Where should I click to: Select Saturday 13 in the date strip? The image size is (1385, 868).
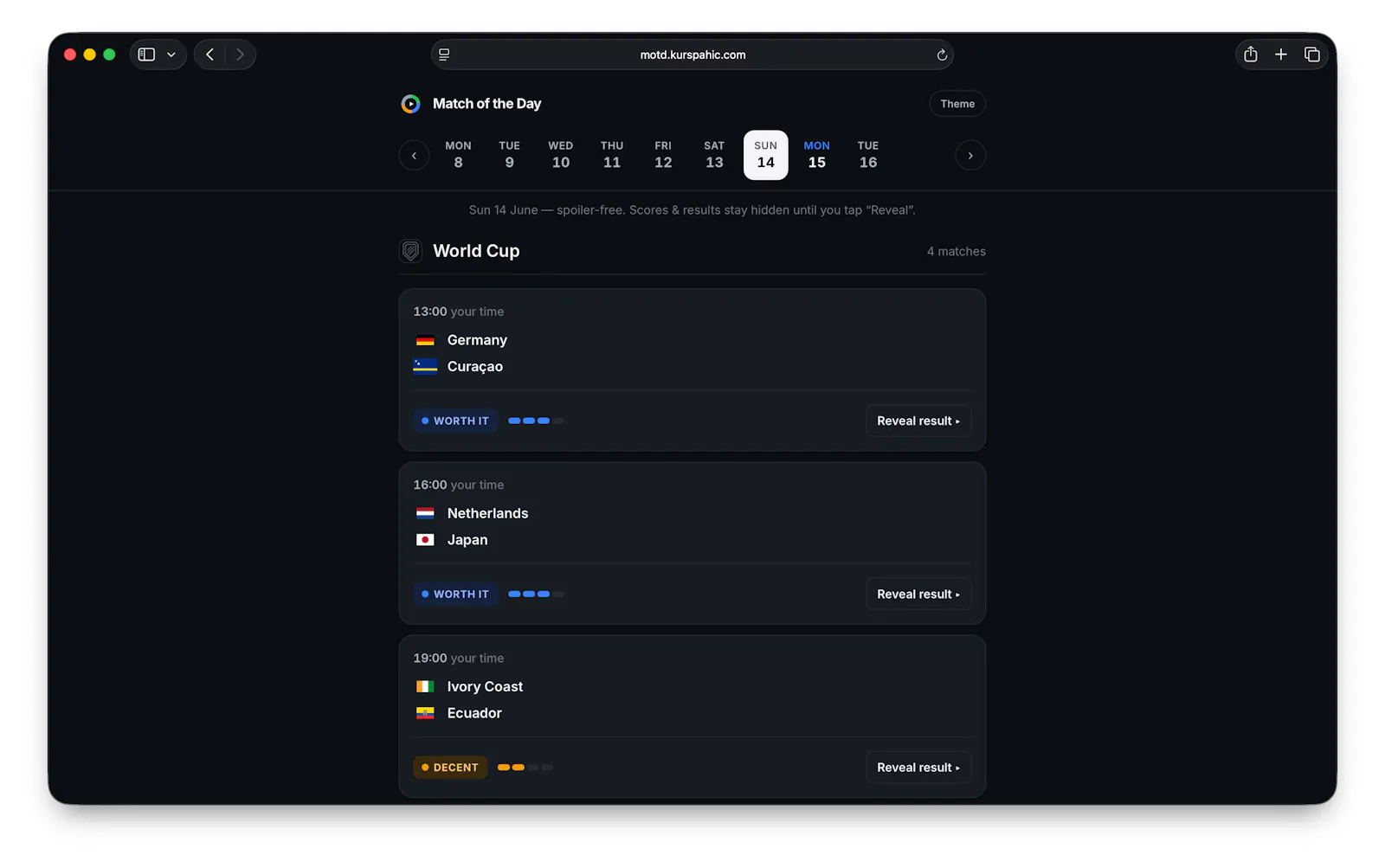point(714,155)
